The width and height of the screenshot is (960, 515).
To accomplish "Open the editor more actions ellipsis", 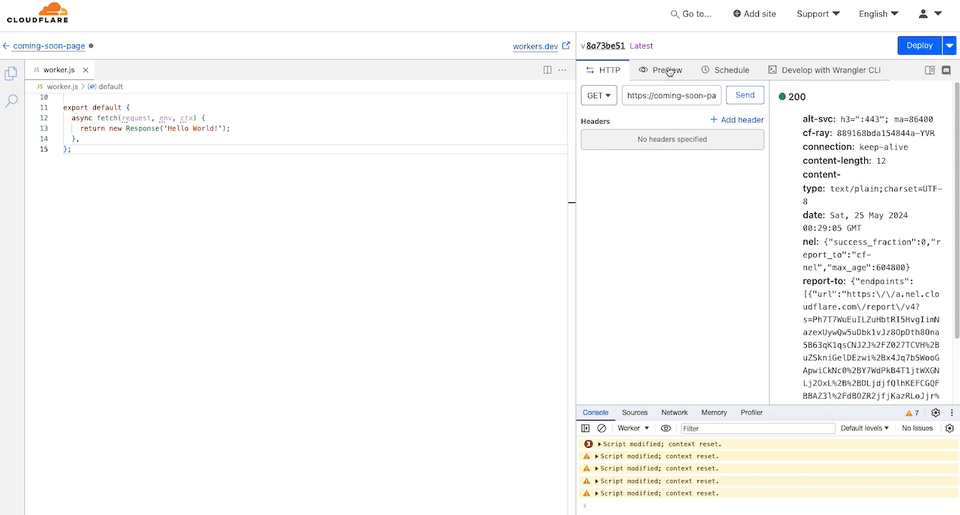I will click(562, 70).
